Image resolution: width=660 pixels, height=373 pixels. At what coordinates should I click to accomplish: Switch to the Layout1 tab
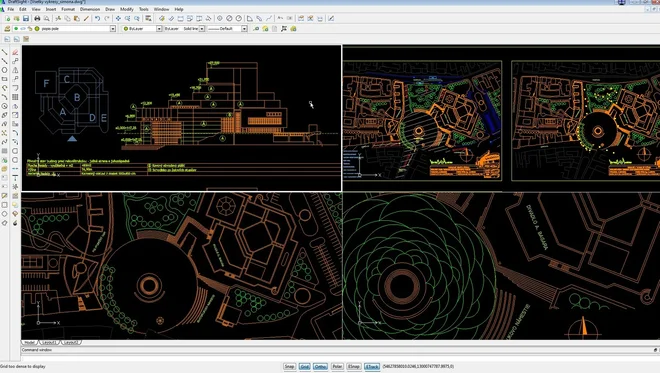tap(49, 342)
